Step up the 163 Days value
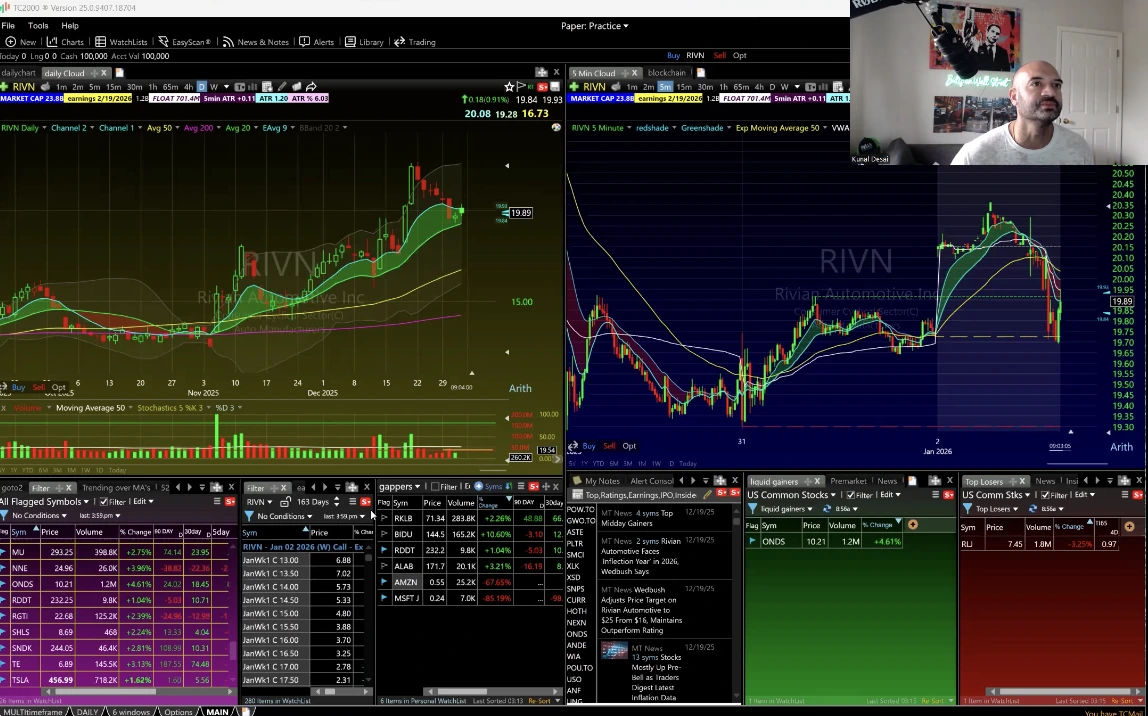1148x716 pixels. 336,499
